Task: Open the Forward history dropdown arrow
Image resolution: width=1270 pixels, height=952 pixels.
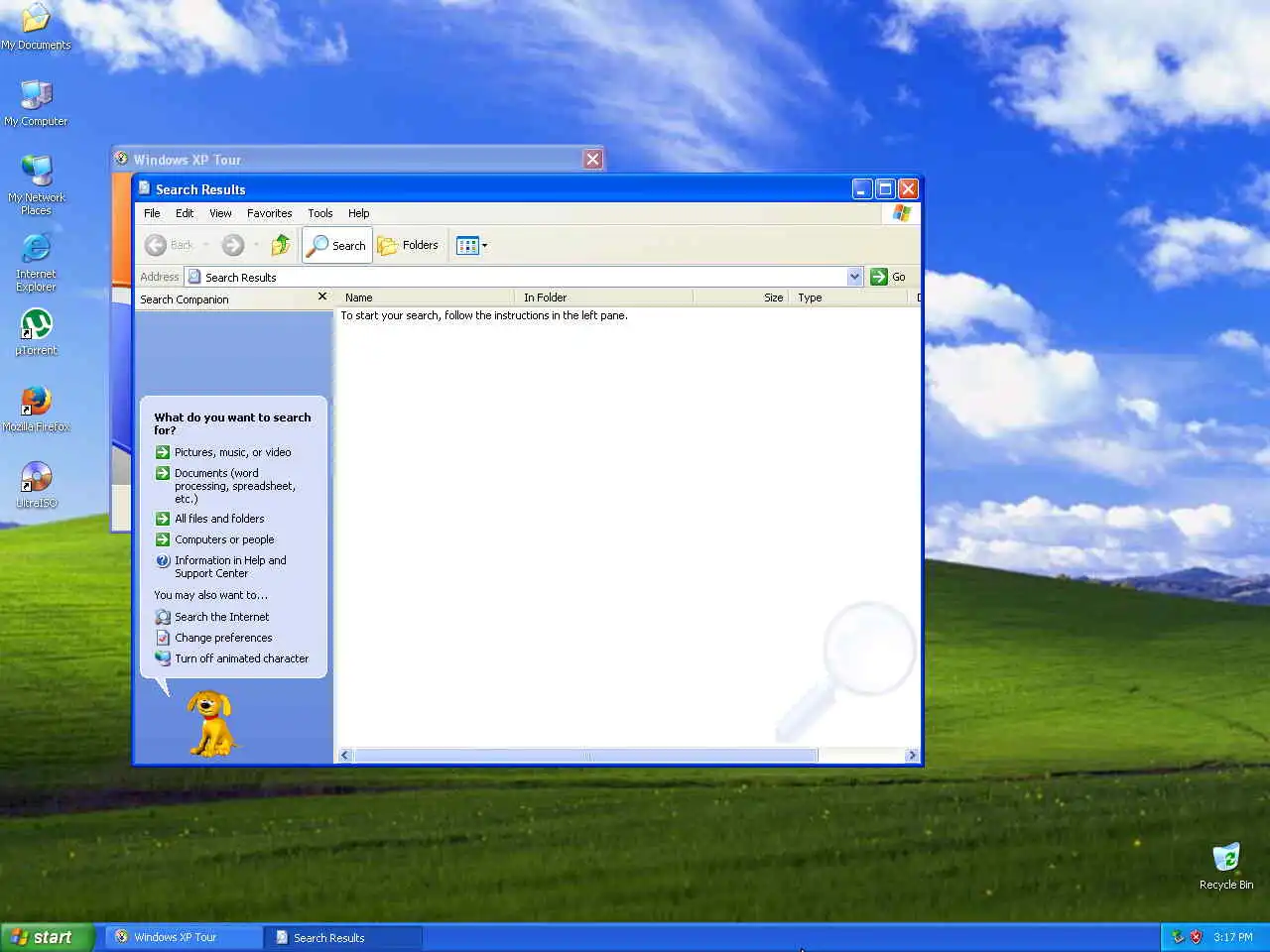Action: [x=256, y=245]
